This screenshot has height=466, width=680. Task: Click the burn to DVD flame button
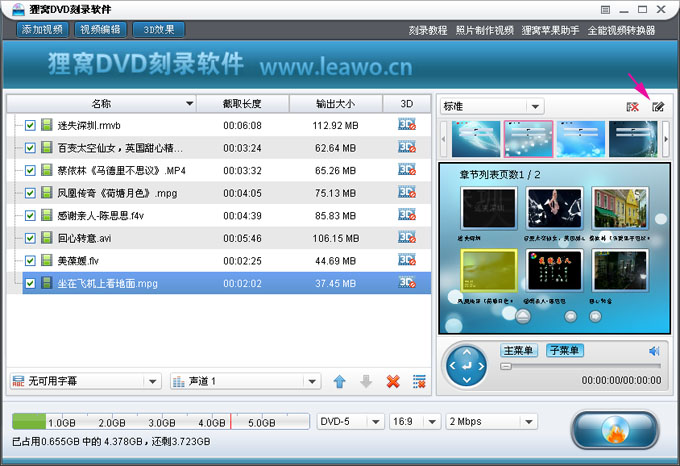[x=615, y=430]
